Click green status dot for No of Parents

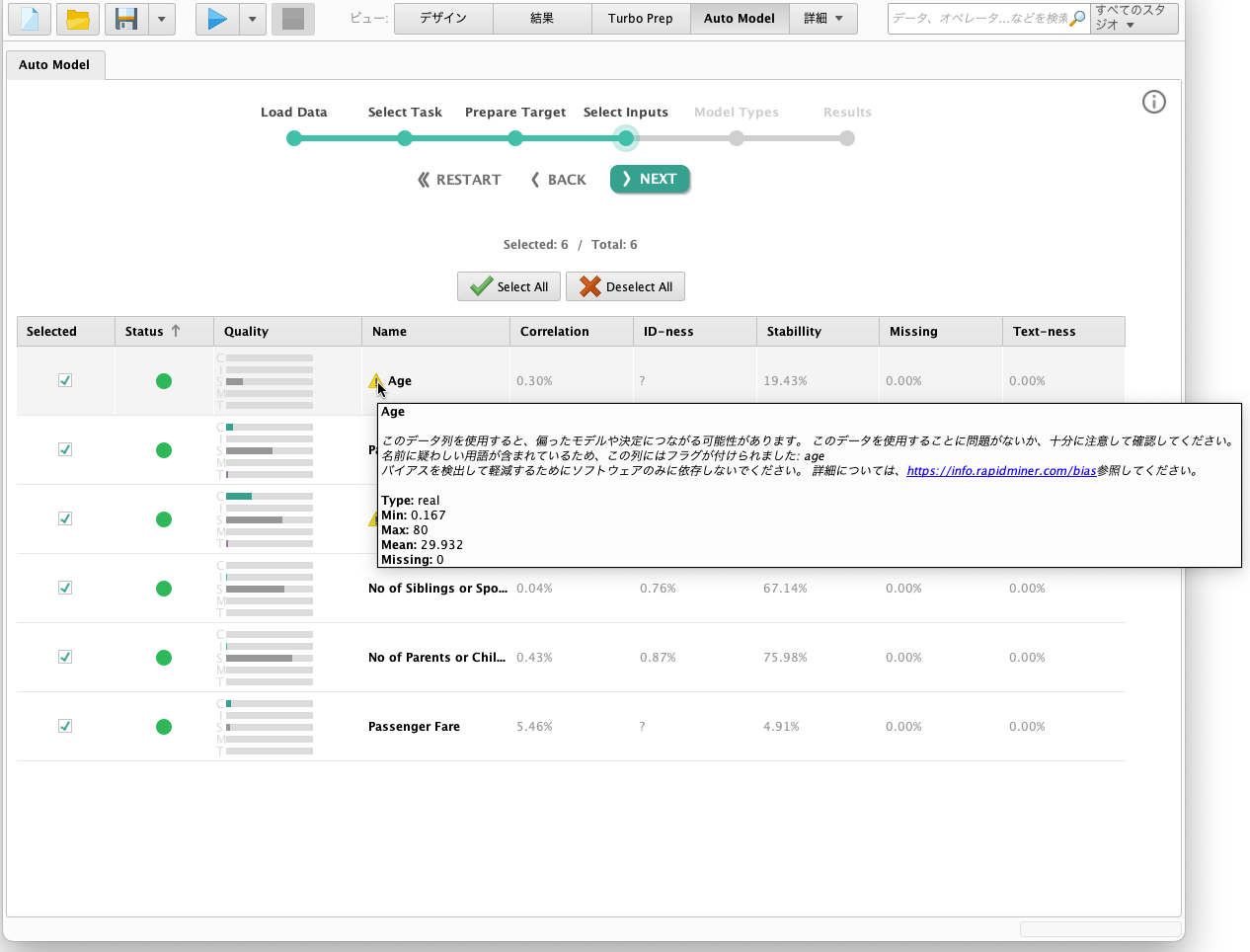[164, 658]
